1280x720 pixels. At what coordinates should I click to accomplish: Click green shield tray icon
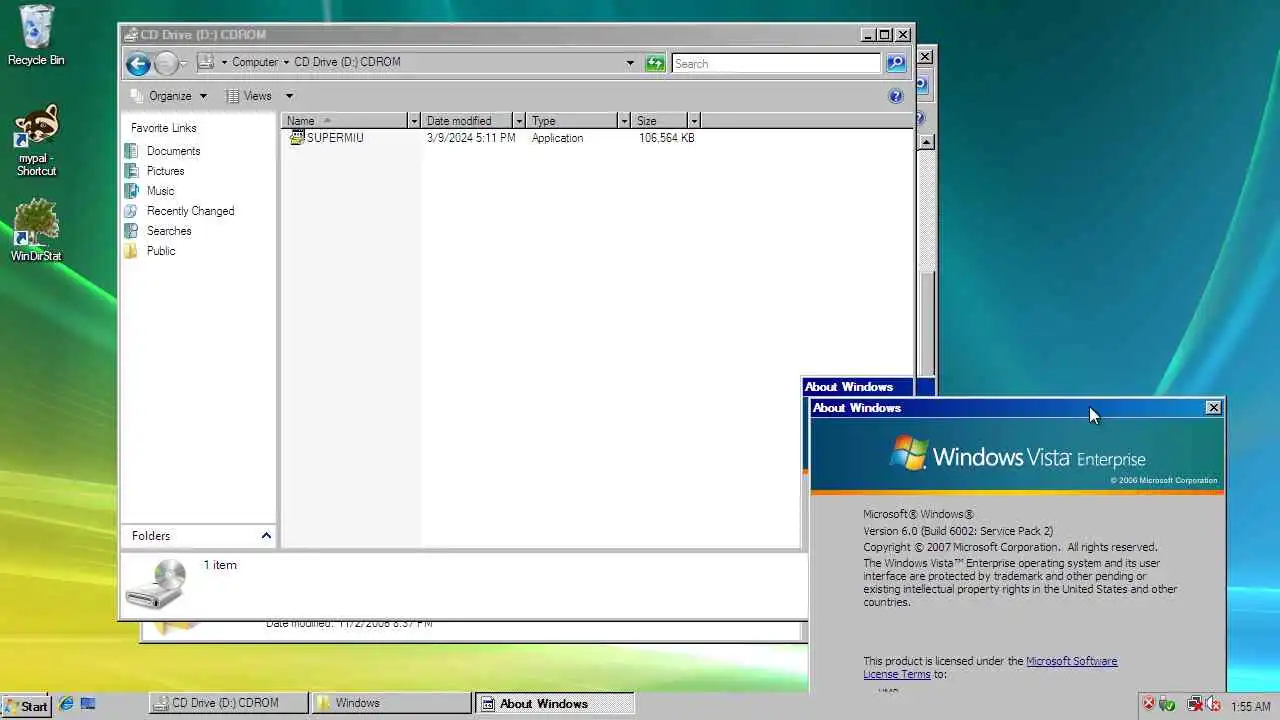click(x=1167, y=705)
